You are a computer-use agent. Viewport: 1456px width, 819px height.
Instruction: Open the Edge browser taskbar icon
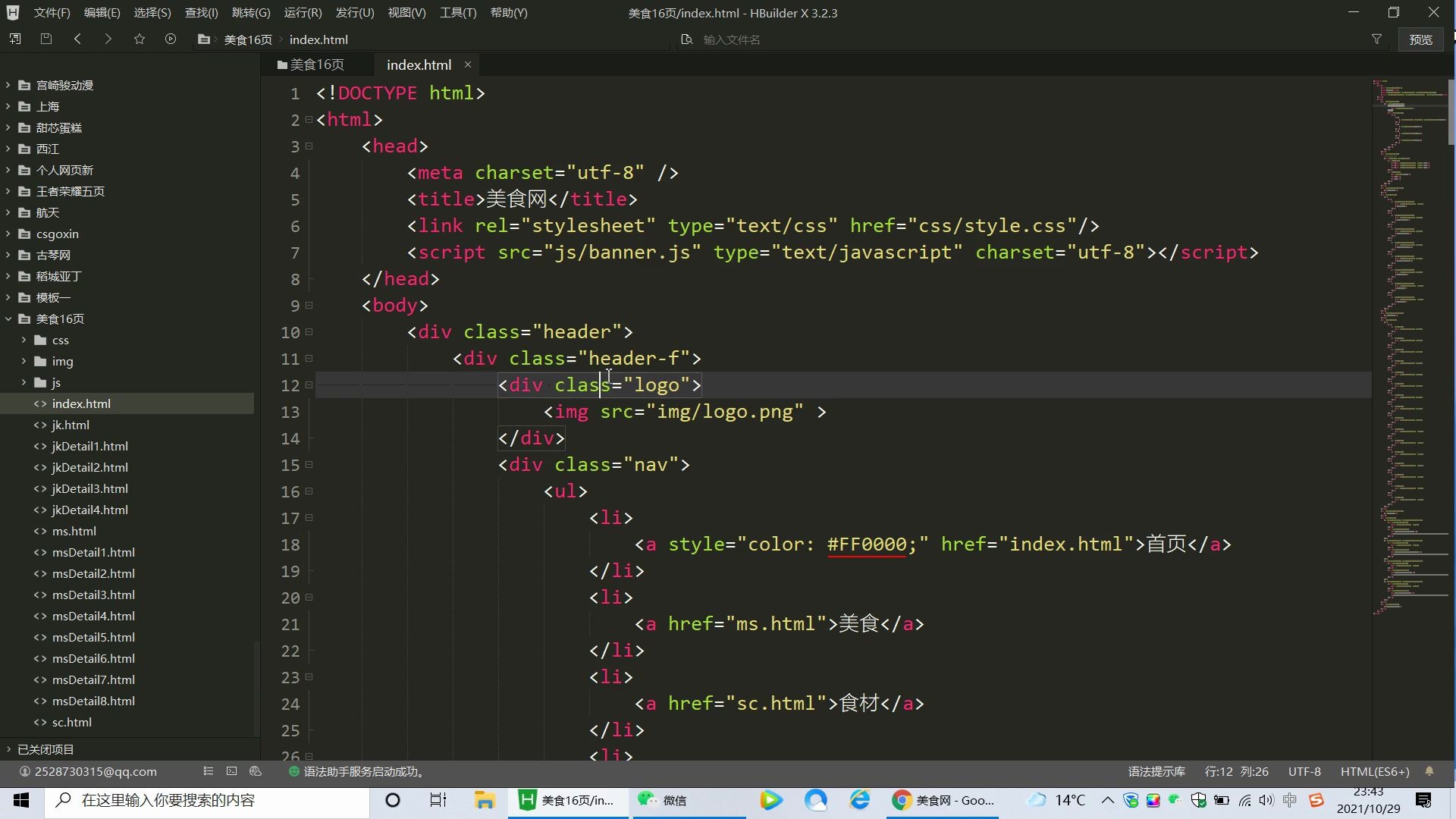point(860,800)
